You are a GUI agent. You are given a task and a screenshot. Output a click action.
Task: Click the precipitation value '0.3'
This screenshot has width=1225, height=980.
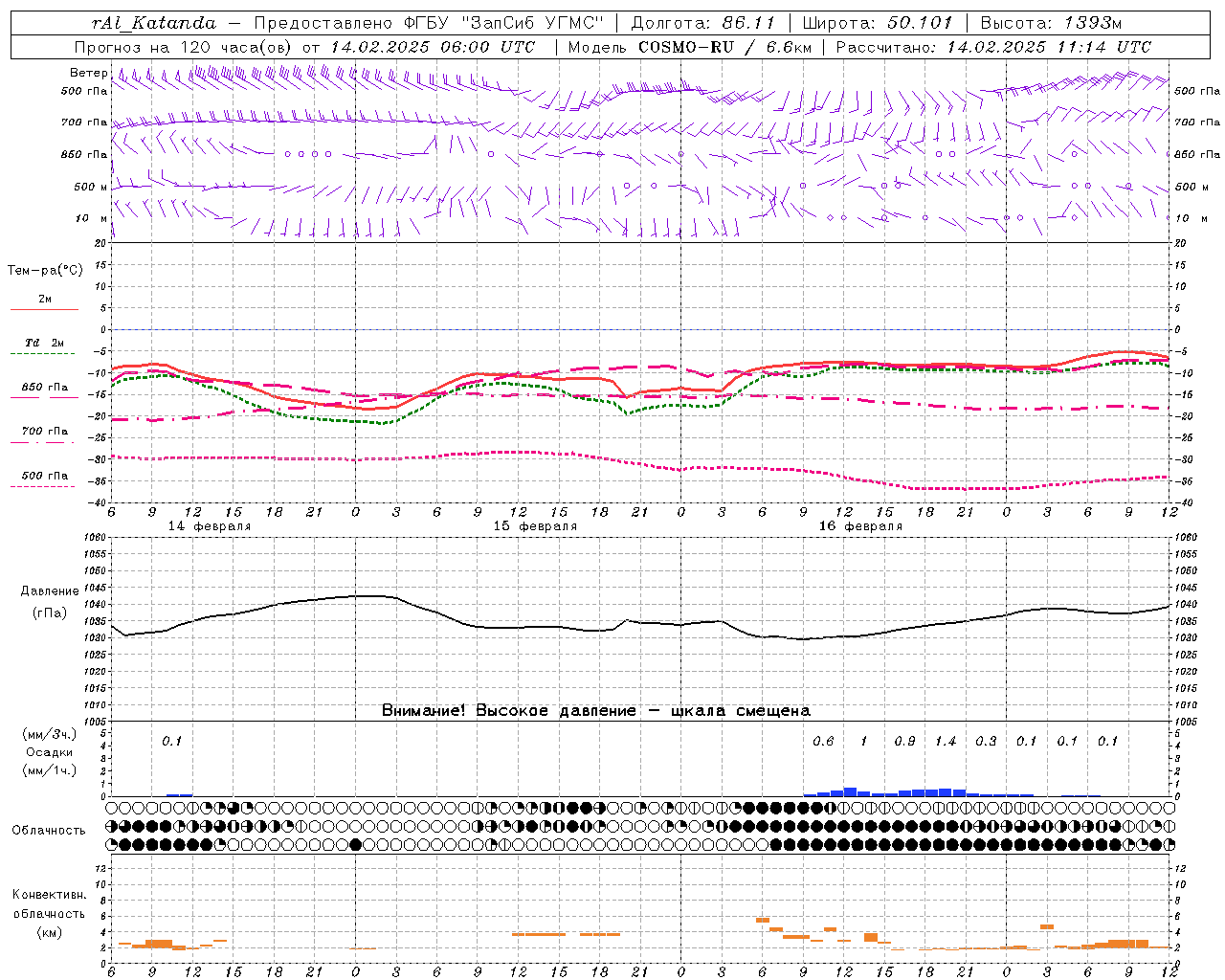coord(986,742)
